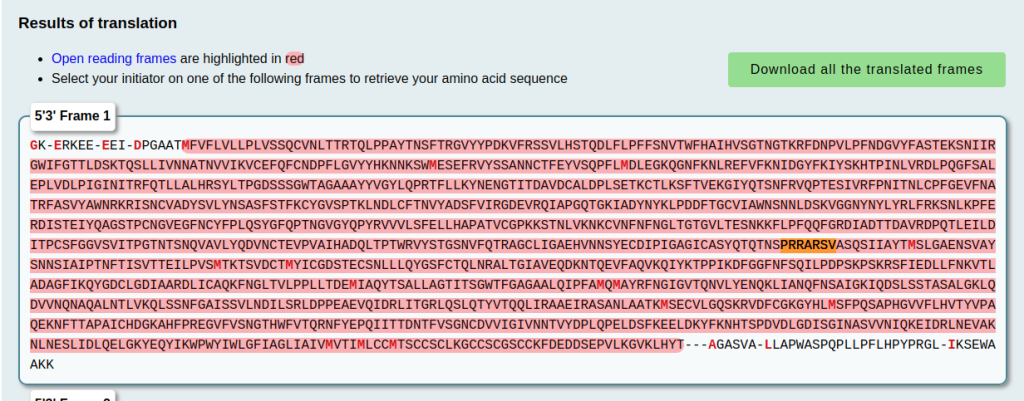
Task: Select initiator M starting MSECVLGQSKRVDF
Action: (x=665, y=306)
